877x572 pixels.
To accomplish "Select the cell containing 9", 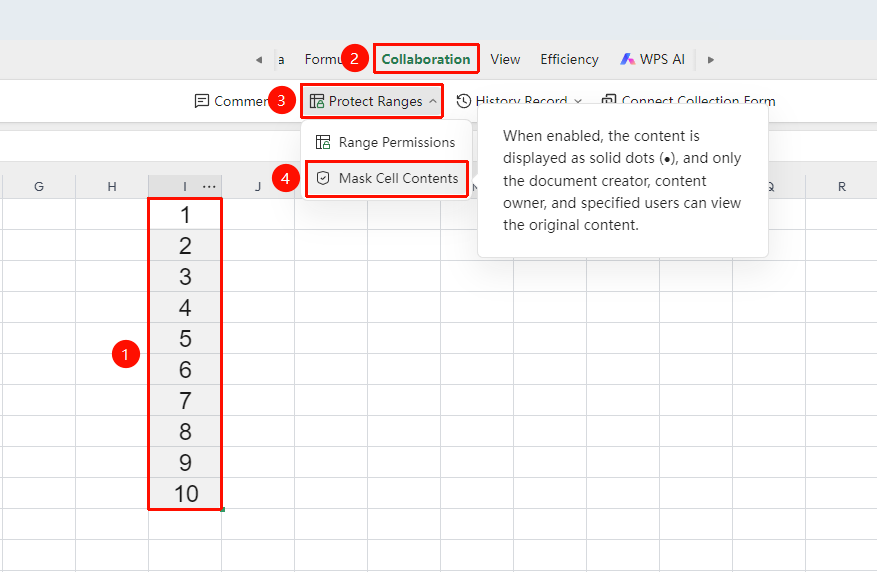I will tap(185, 462).
